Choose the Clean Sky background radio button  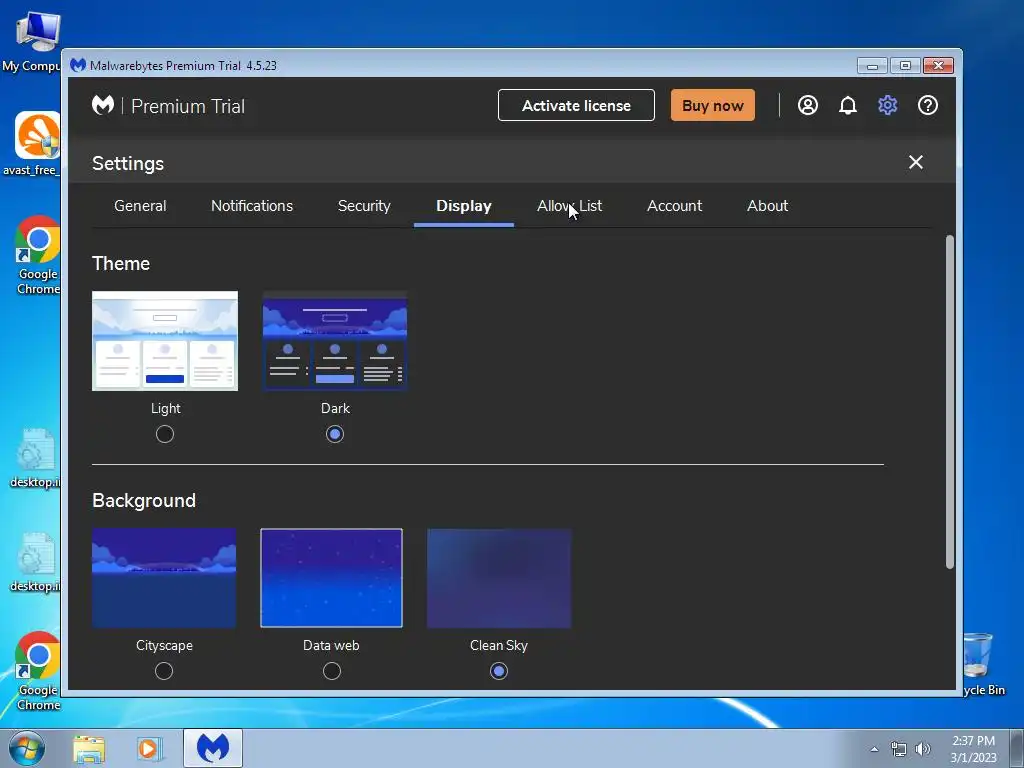click(x=498, y=671)
